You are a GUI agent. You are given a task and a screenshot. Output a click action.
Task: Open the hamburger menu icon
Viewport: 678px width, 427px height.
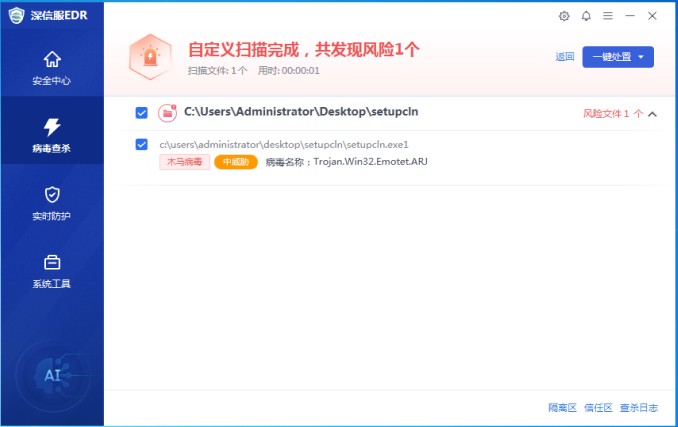[x=608, y=16]
